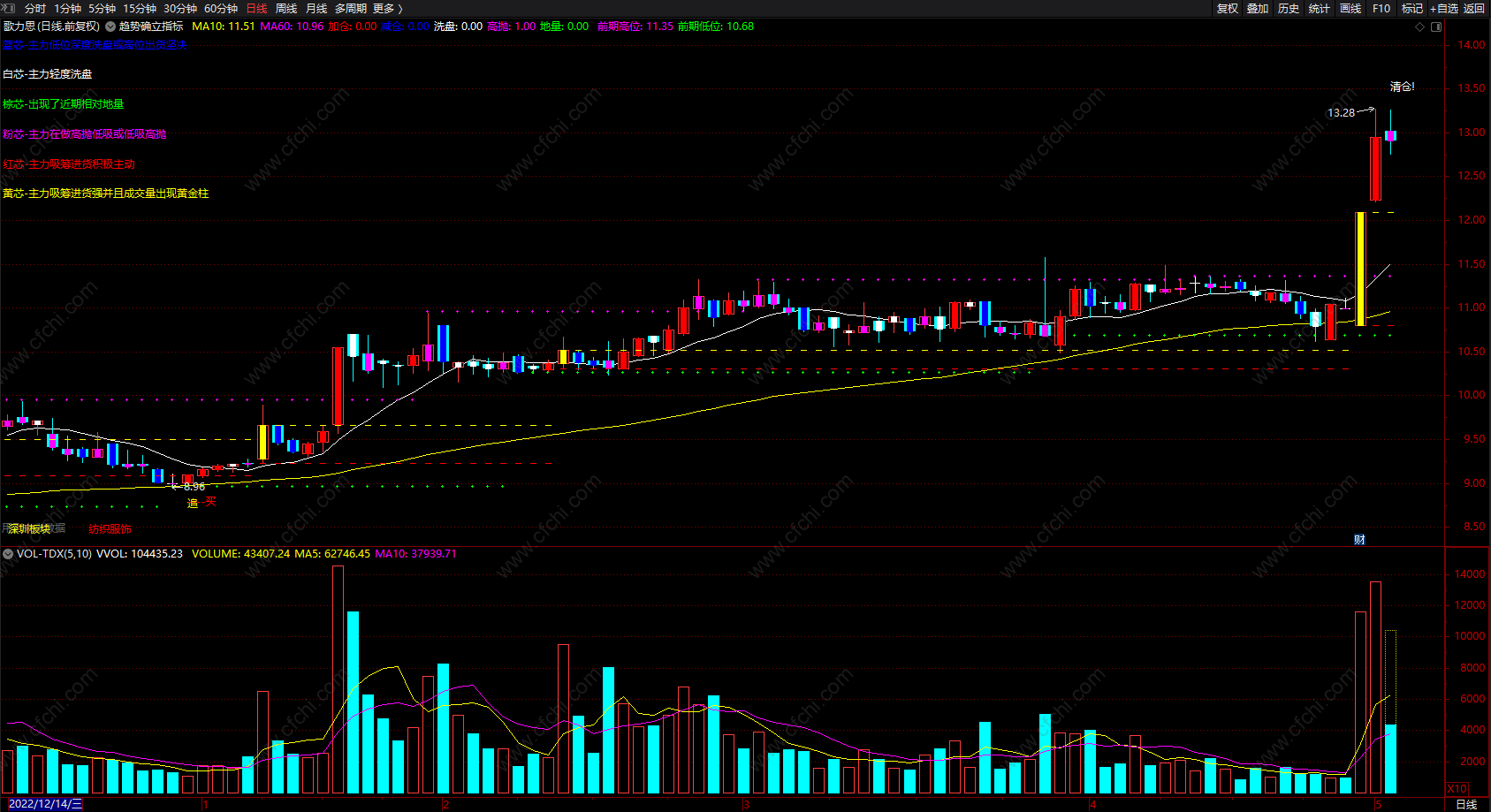
Task: Click the MA60: 10.96 value label
Action: point(292,27)
